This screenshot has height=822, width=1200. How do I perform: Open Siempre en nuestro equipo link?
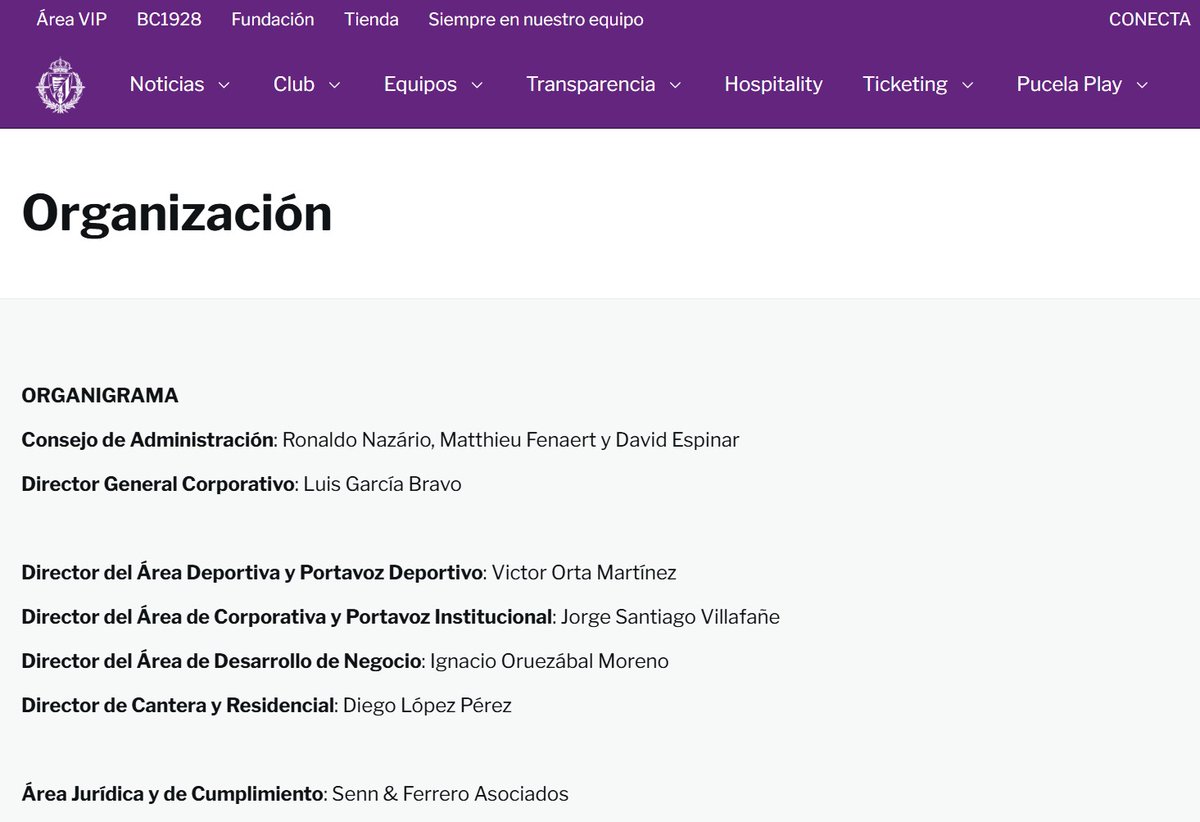pos(536,19)
